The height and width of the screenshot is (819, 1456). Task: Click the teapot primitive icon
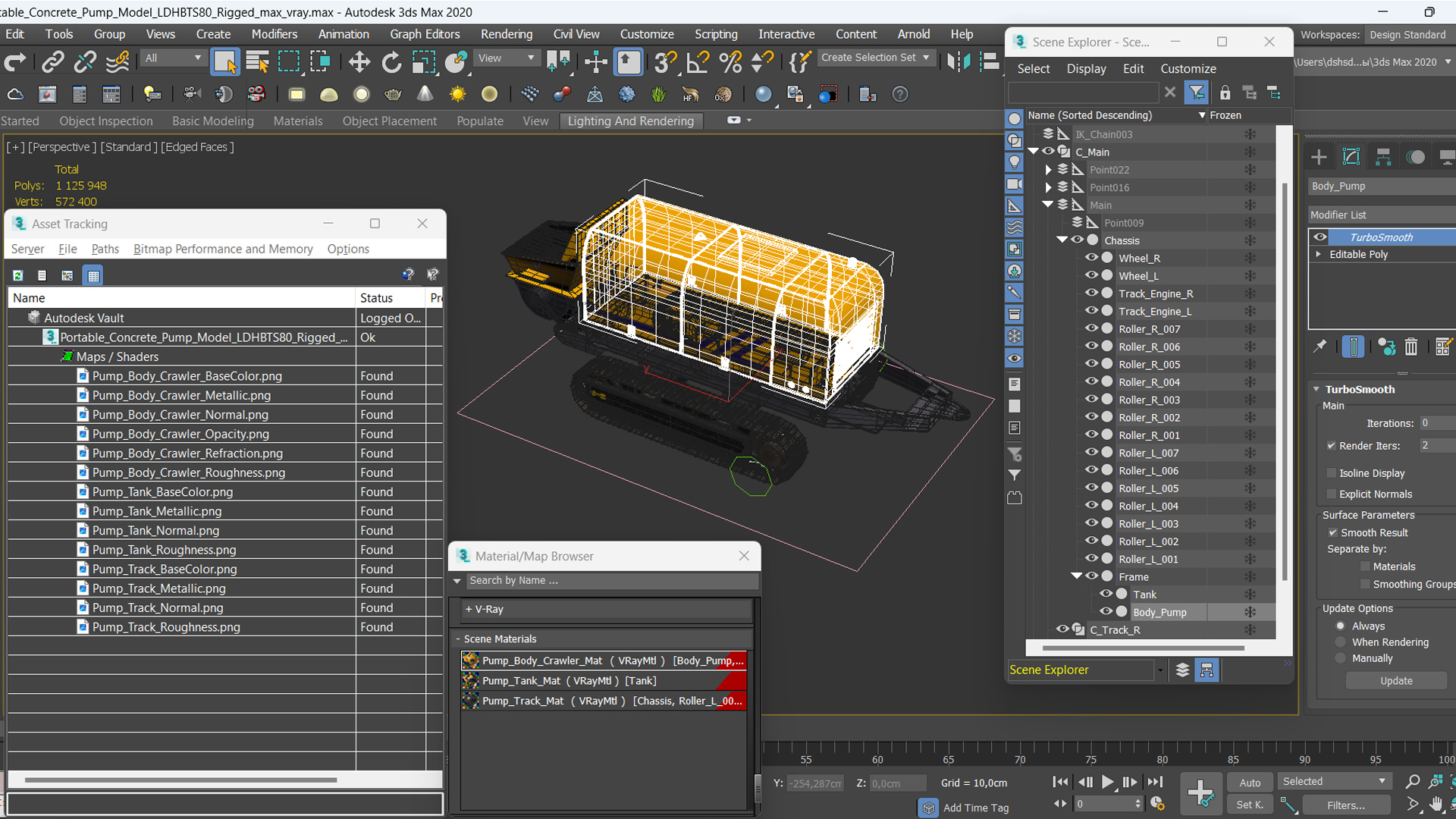tap(393, 95)
